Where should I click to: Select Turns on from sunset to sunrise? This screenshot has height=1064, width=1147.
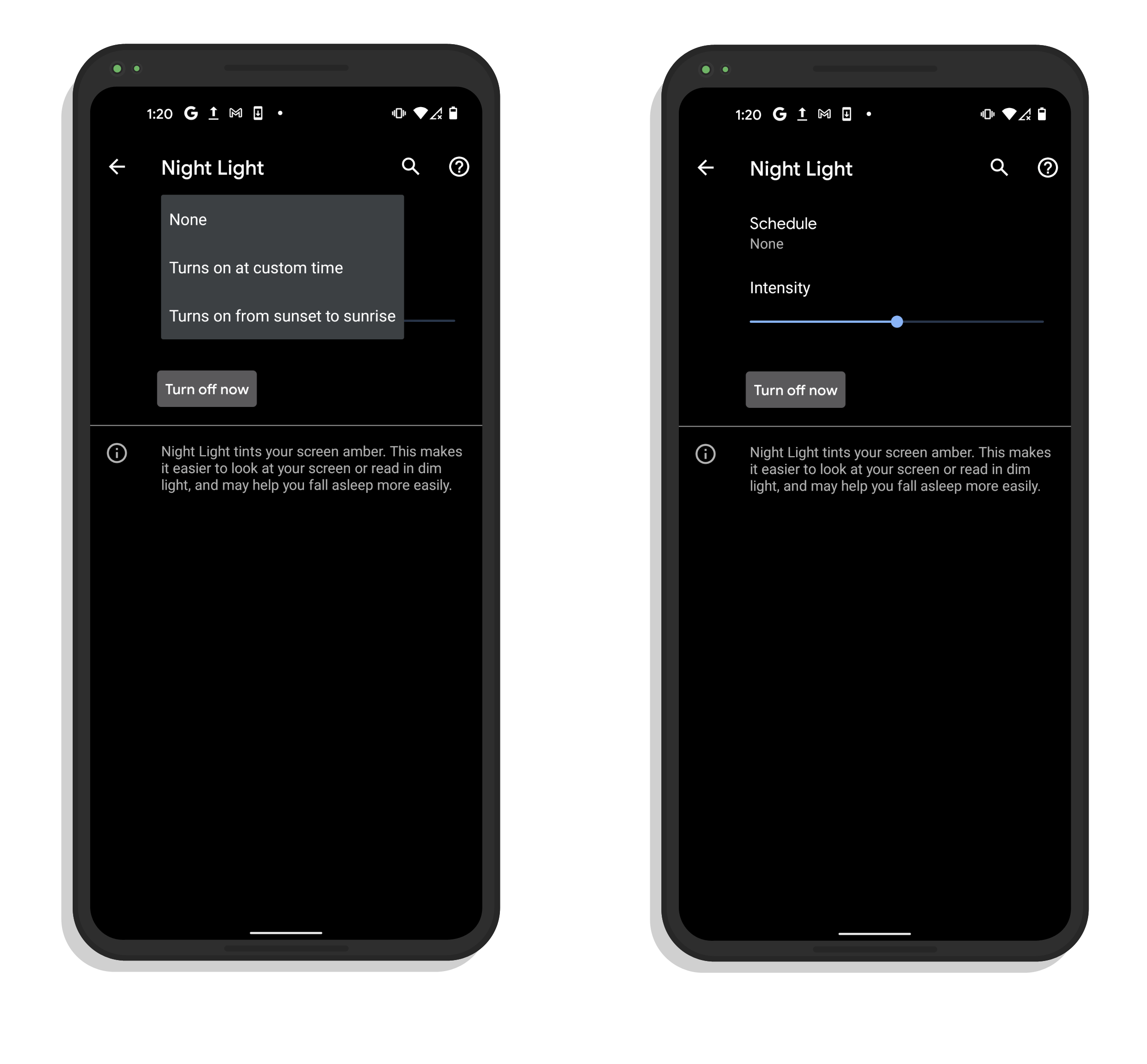(x=282, y=316)
